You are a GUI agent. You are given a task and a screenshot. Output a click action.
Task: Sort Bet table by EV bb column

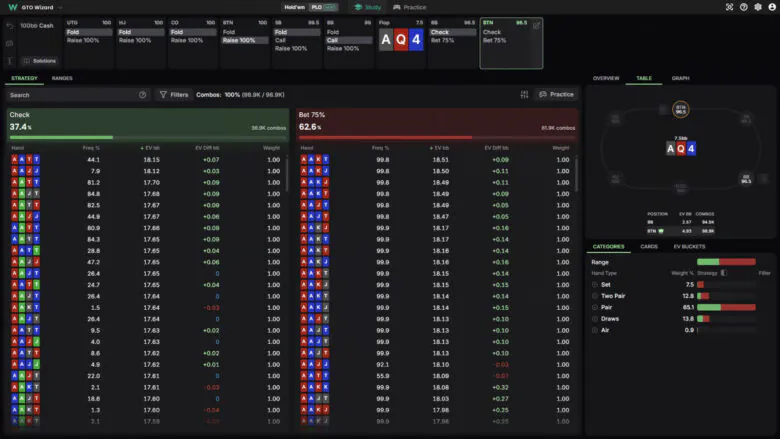click(x=439, y=148)
